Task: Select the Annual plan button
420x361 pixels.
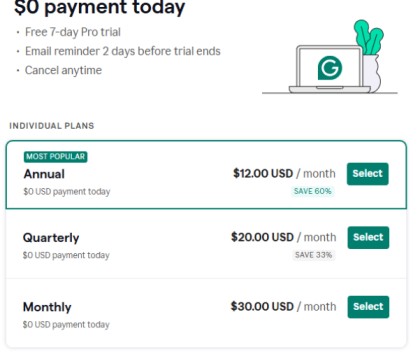Action: click(x=367, y=174)
